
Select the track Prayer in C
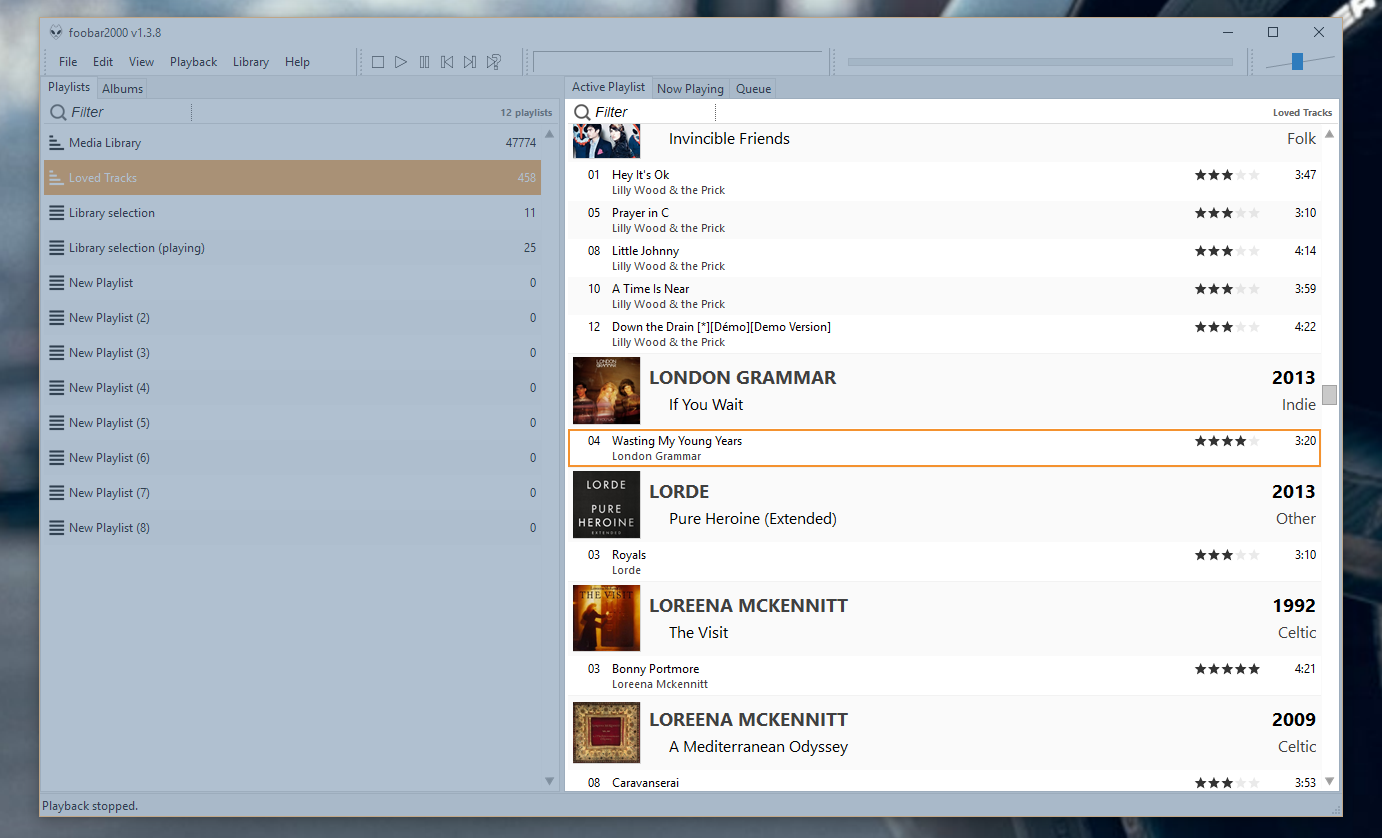click(944, 220)
